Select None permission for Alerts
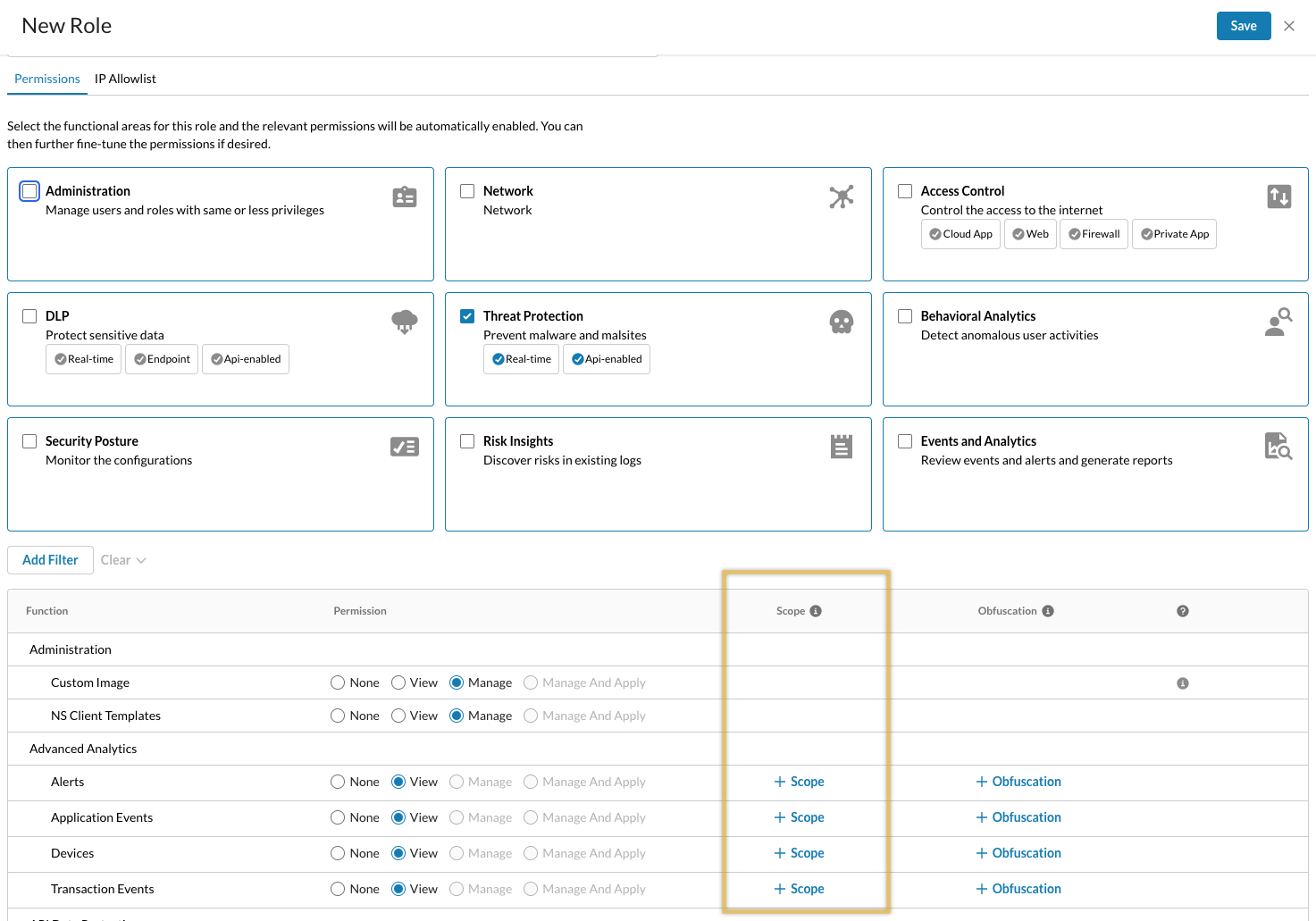The width and height of the screenshot is (1316, 921). (337, 781)
